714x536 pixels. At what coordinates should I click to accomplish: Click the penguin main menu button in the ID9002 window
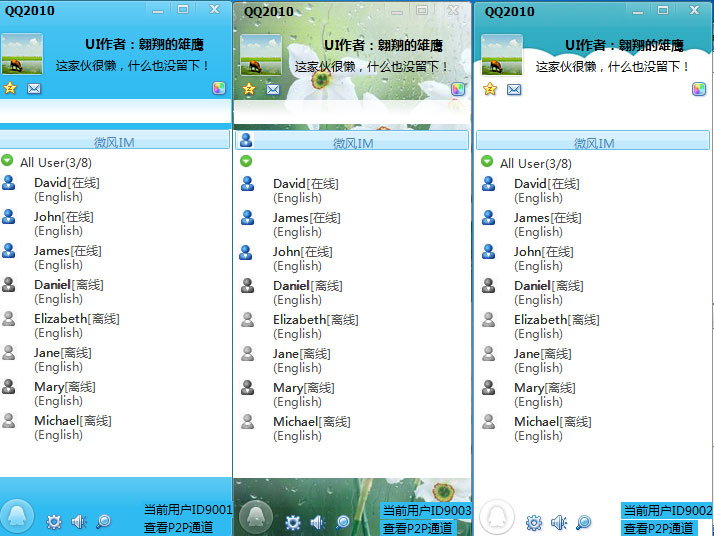click(497, 517)
